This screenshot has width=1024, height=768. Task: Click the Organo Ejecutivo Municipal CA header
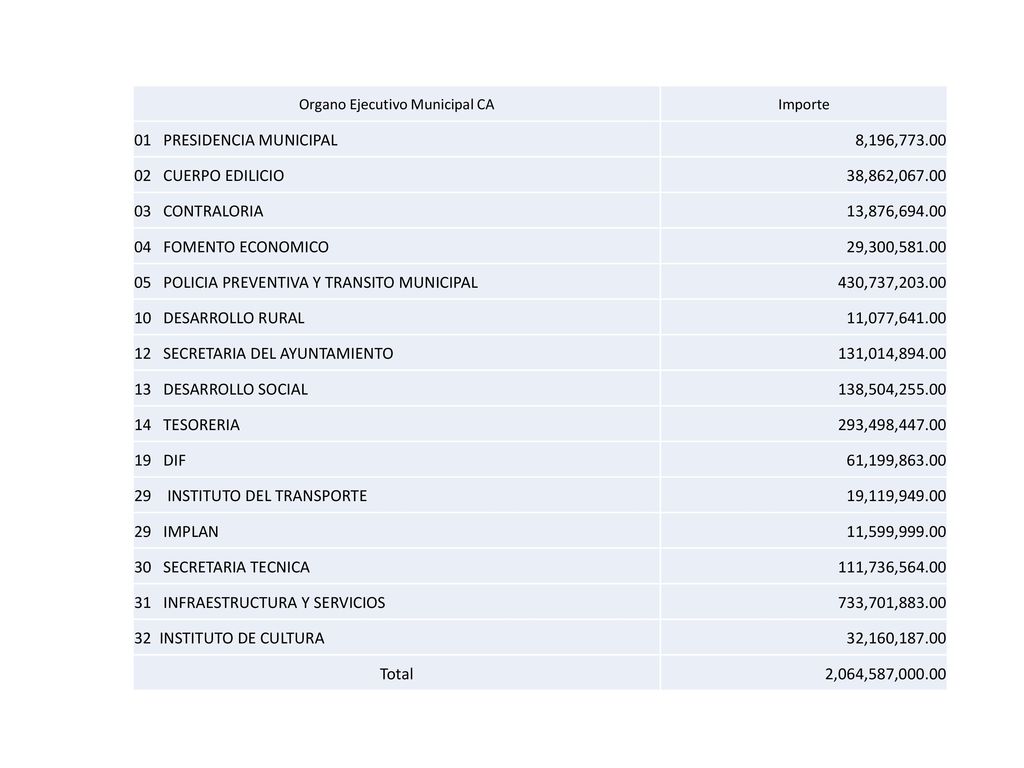click(396, 104)
